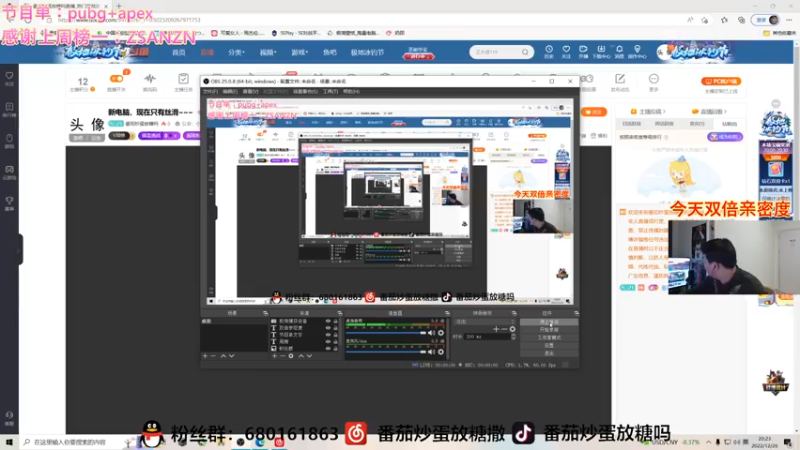Viewport: 800px width, 450px height.
Task: Move the source down in Sources panel
Action: point(309,356)
